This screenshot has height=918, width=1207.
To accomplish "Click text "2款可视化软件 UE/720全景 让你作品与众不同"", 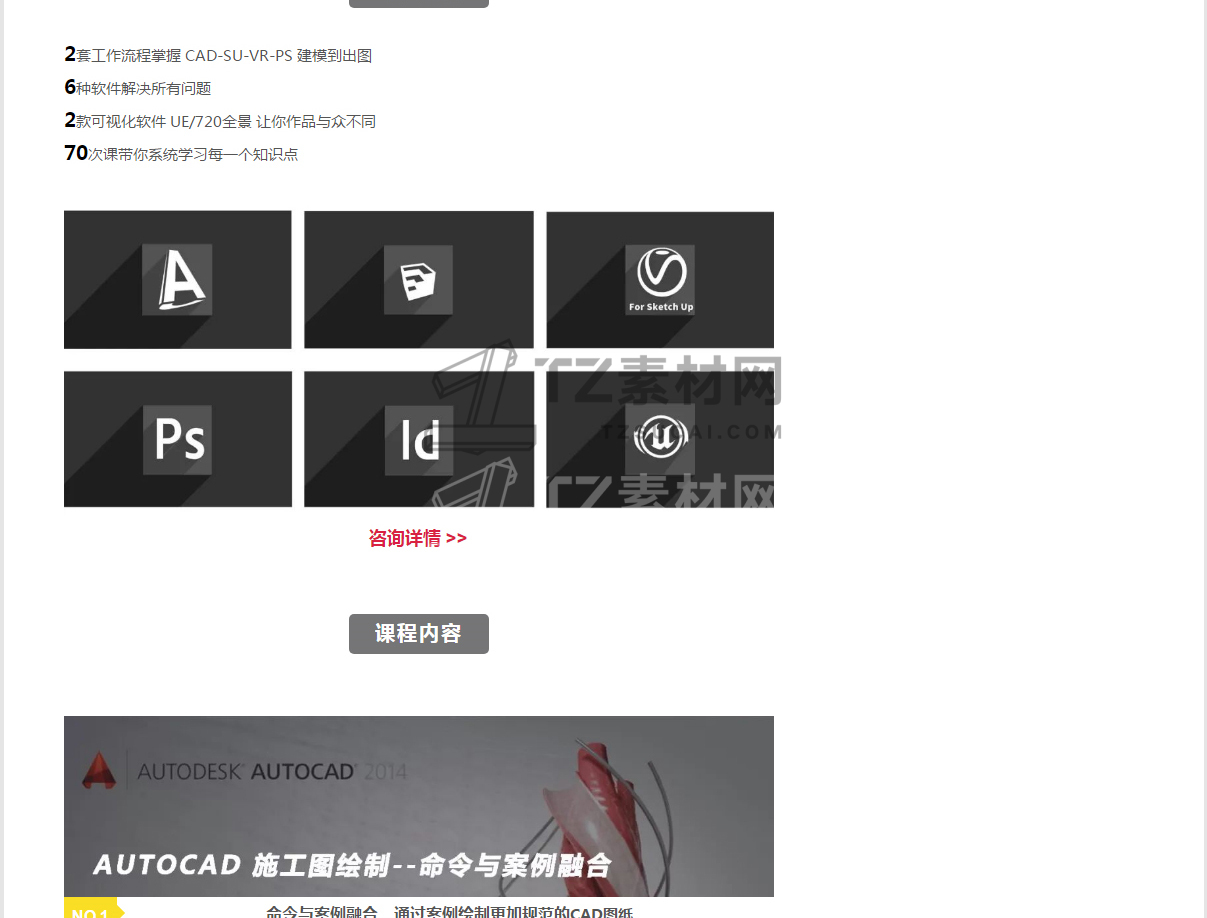I will coord(220,121).
